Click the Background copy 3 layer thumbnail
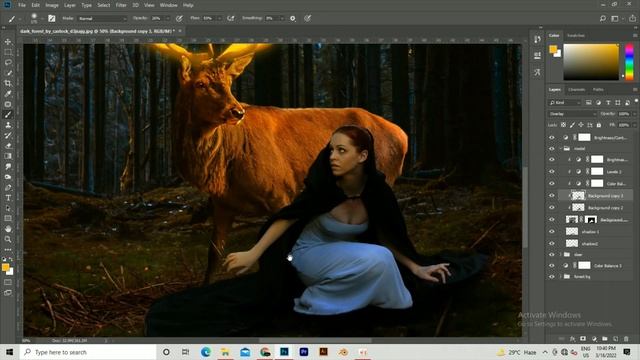Screen dimensions: 640x360 (578, 196)
